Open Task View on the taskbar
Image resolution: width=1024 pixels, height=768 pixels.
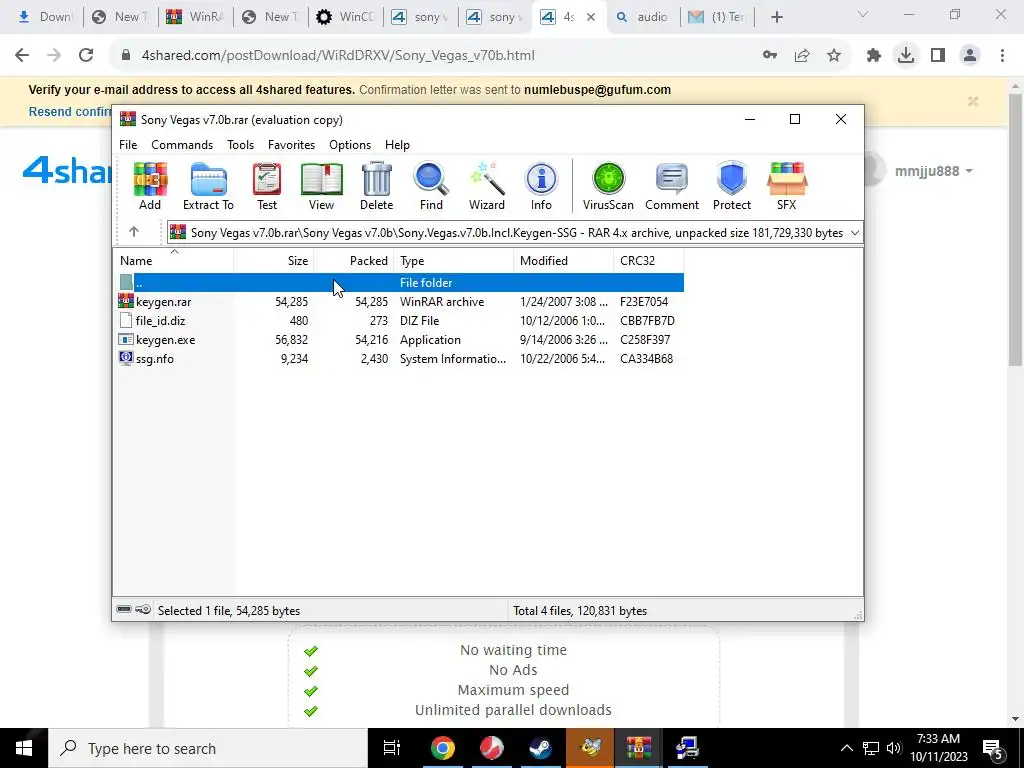click(x=392, y=748)
